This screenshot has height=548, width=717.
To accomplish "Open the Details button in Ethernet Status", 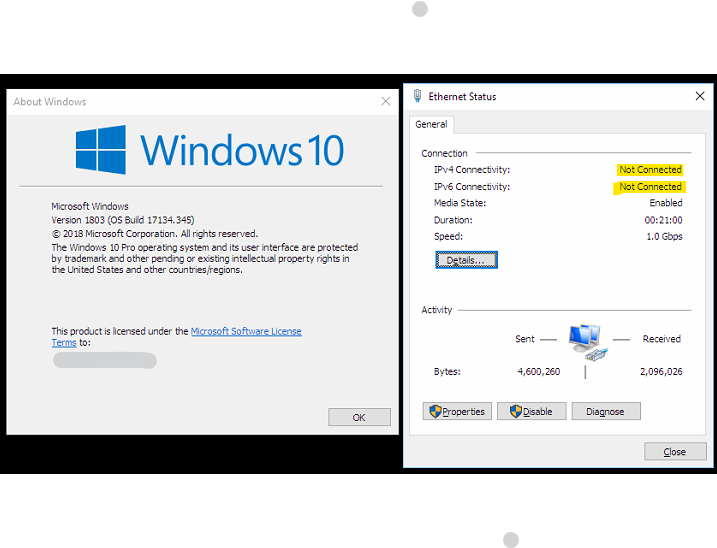I will (x=466, y=260).
